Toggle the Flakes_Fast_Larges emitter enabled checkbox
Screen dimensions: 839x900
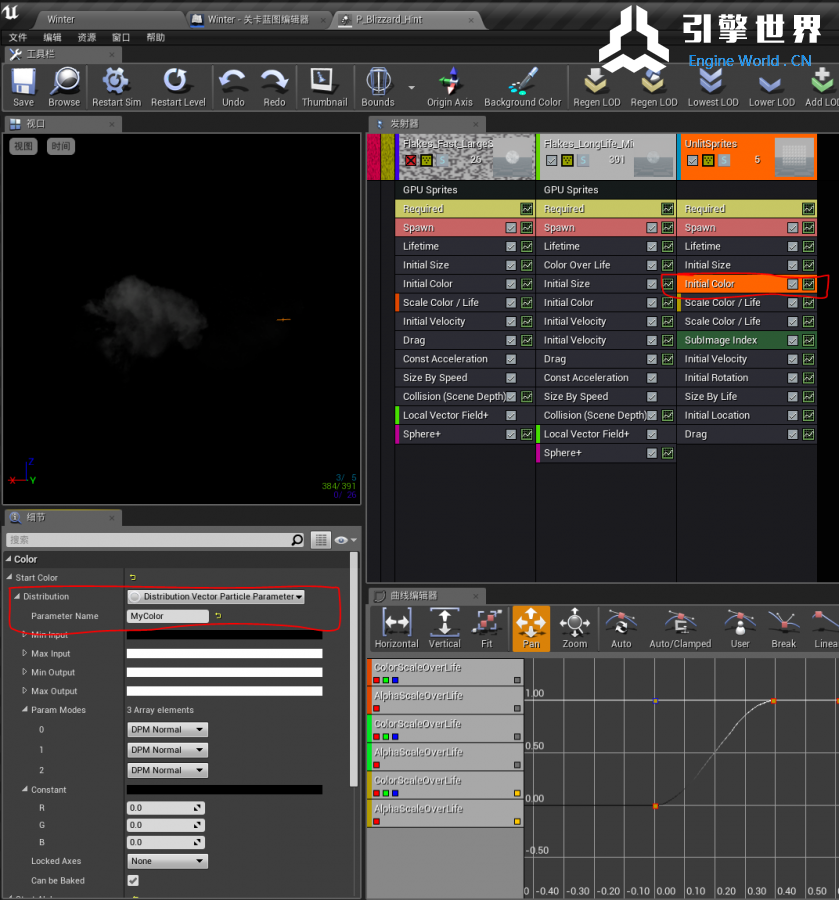[x=410, y=160]
